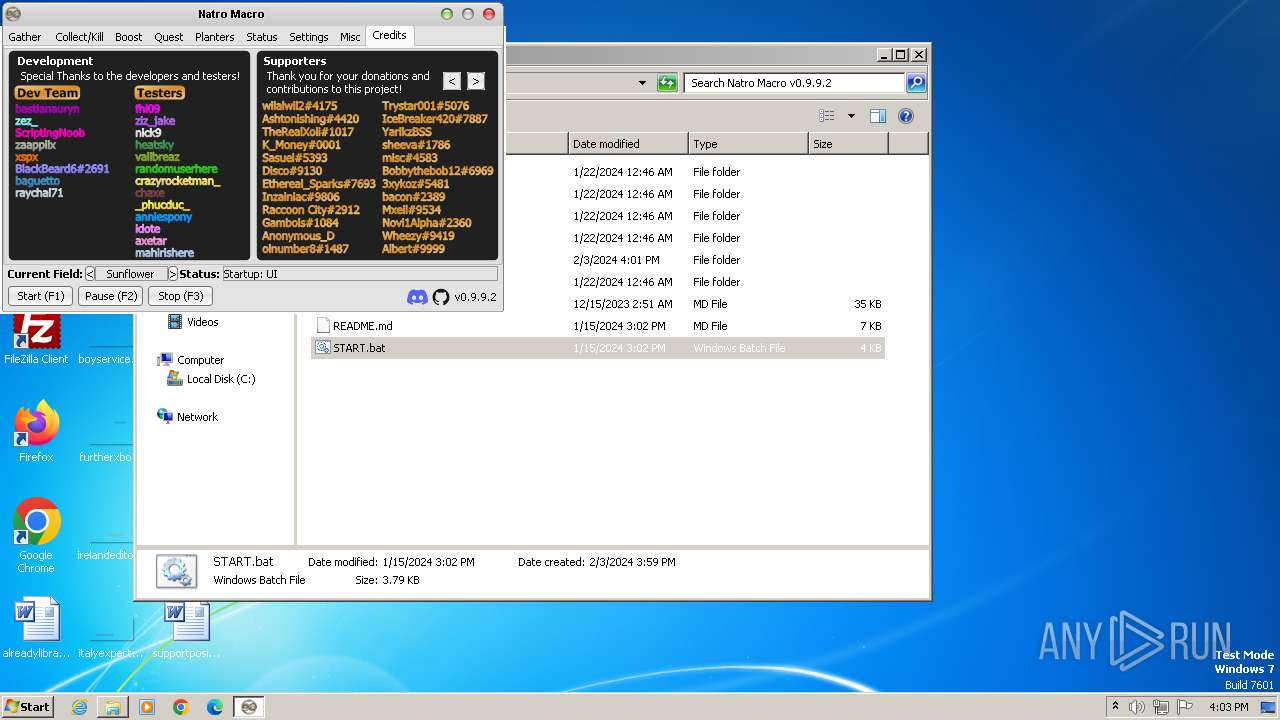This screenshot has width=1280, height=720.
Task: Open the GitHub icon in Natro Macro
Action: (441, 297)
